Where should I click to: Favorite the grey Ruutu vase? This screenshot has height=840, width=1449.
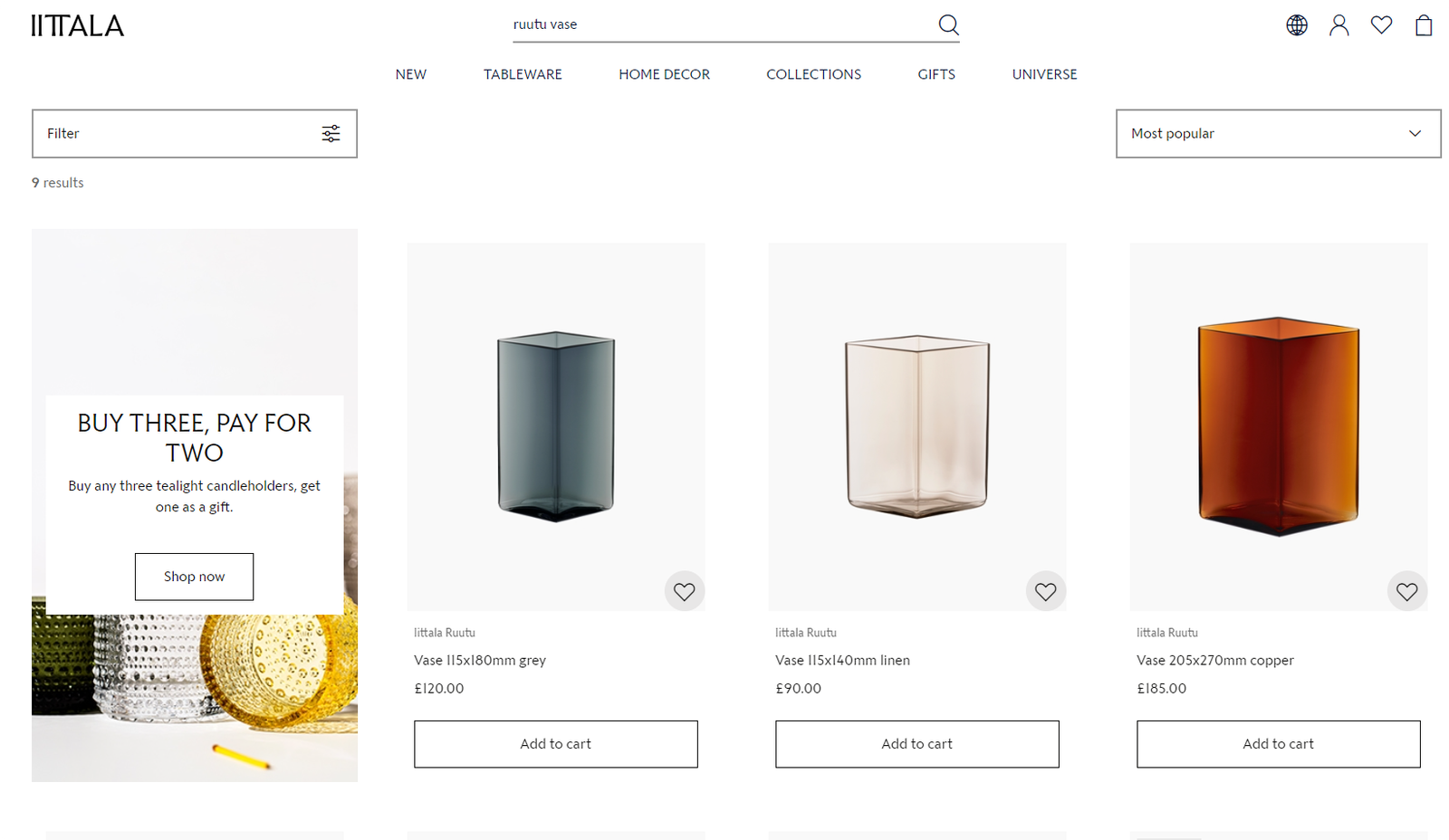[x=685, y=592]
